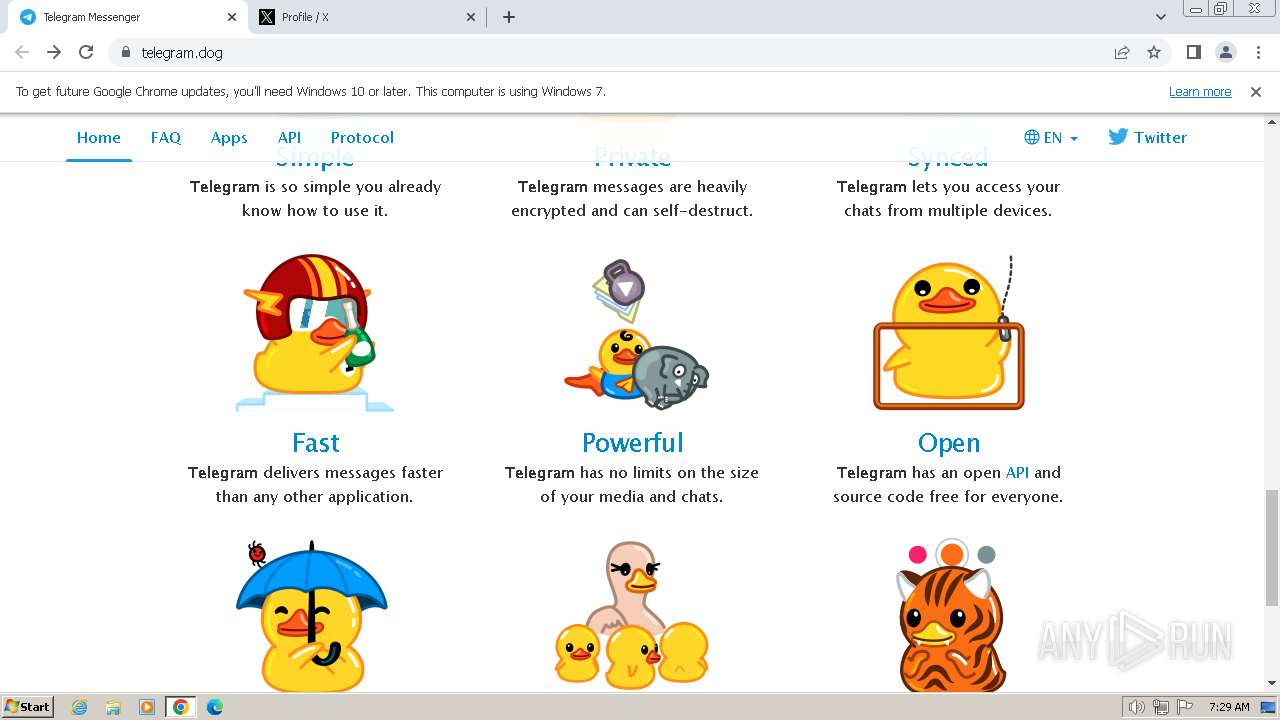Open the Home navigation item
Image resolution: width=1280 pixels, height=720 pixels.
[x=99, y=138]
